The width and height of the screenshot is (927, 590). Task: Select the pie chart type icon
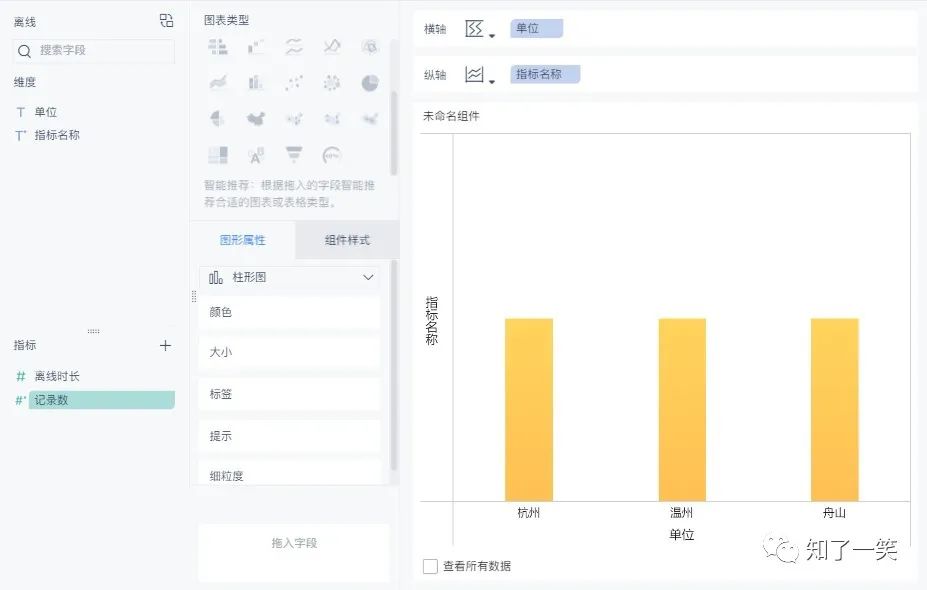click(x=370, y=82)
